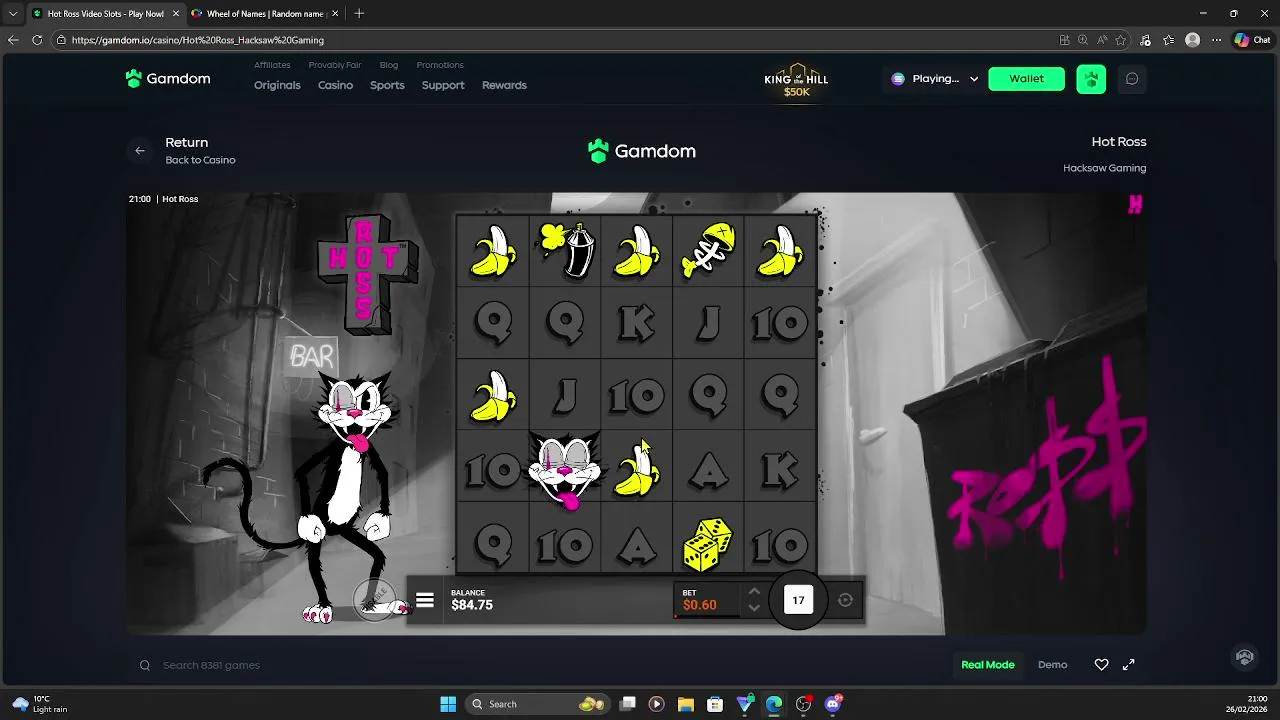Click the green crown rewards icon
This screenshot has height=720, width=1280.
click(1091, 79)
